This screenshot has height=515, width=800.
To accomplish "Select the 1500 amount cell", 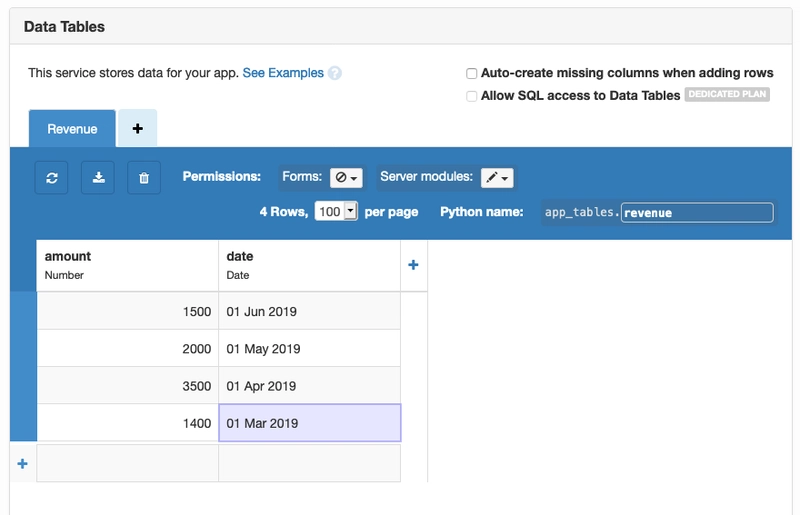I will [x=128, y=311].
